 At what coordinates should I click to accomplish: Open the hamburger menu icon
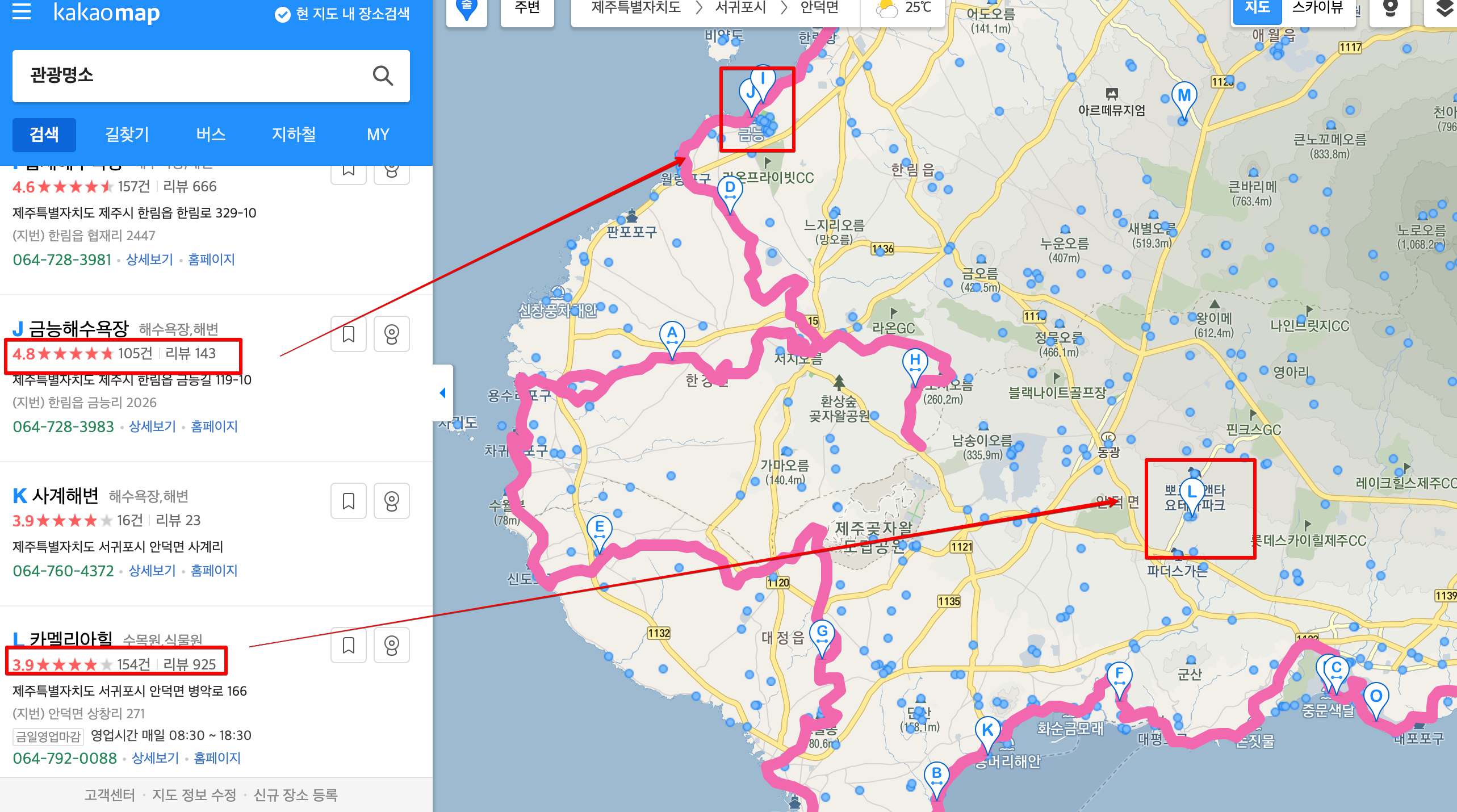coord(22,11)
